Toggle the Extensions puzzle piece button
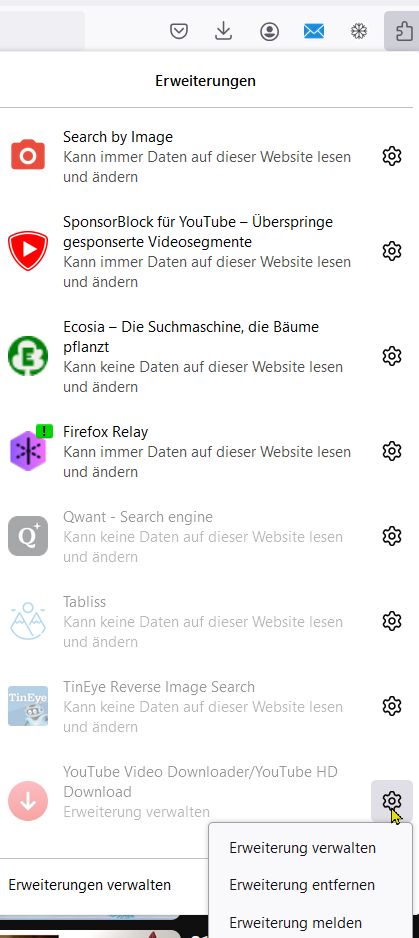 click(404, 31)
